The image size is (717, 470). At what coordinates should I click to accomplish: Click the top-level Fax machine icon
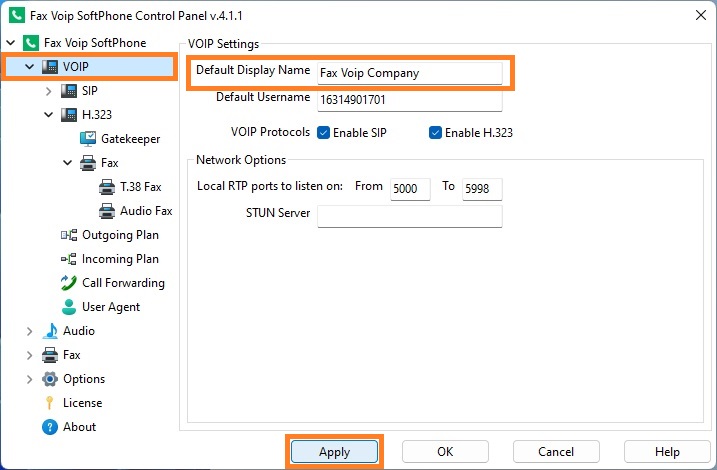50,355
